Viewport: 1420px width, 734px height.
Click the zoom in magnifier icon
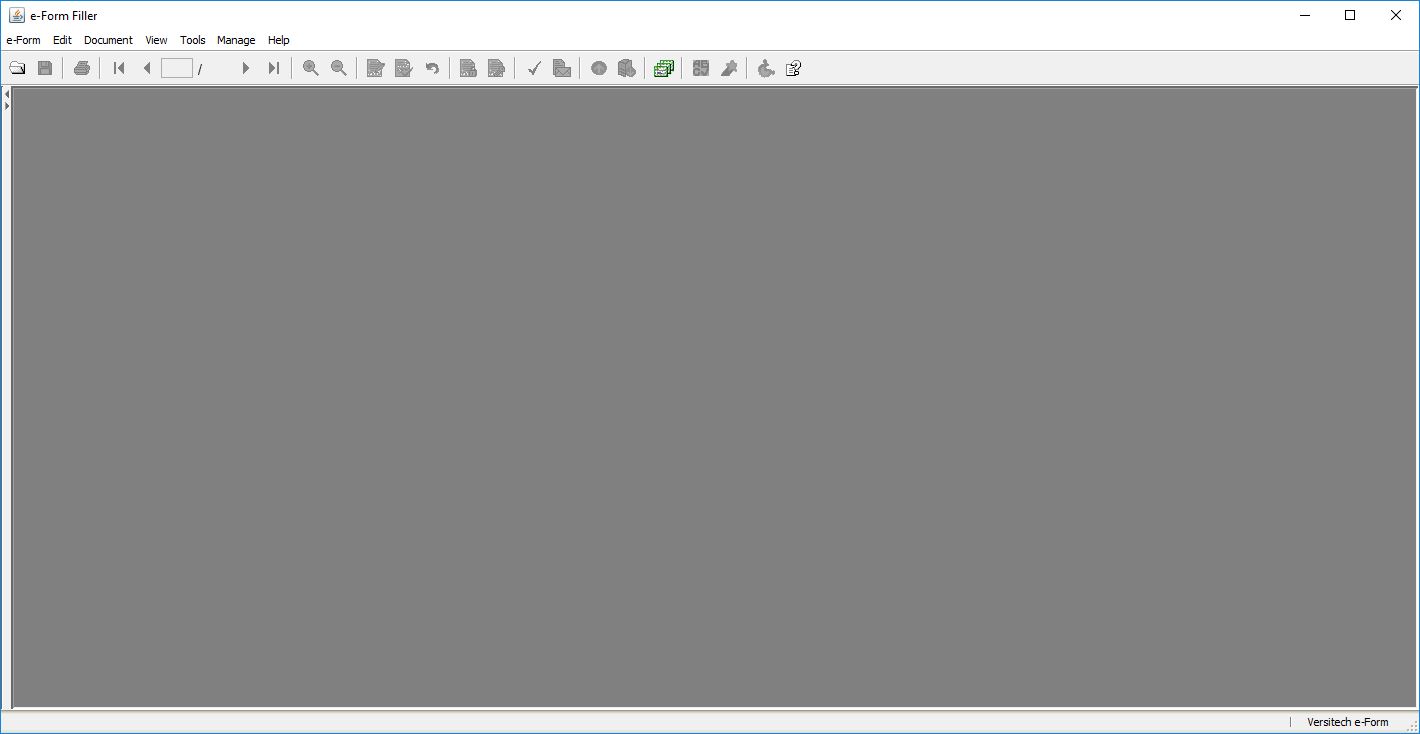tap(311, 68)
